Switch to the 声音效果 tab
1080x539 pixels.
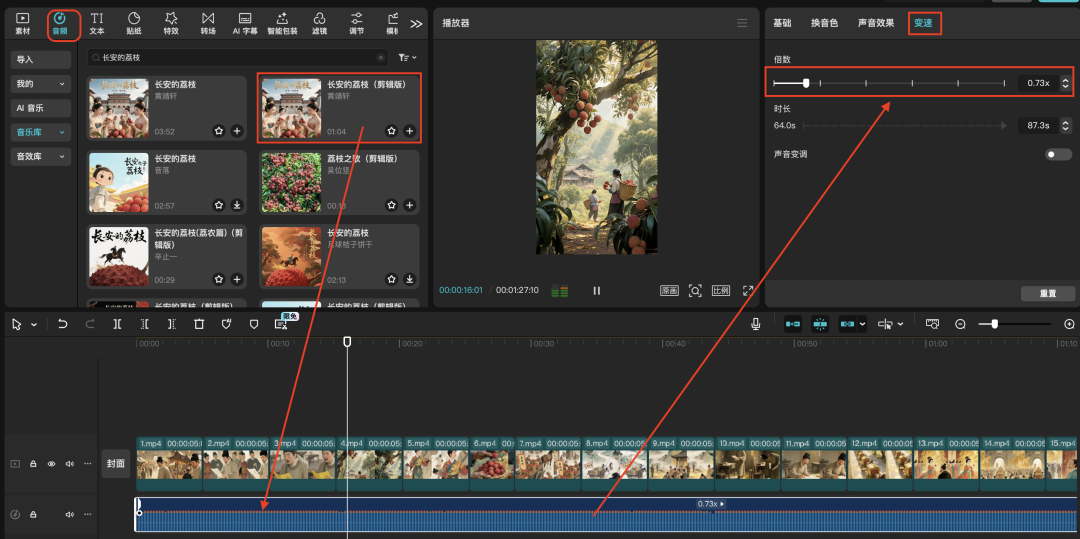[x=876, y=23]
